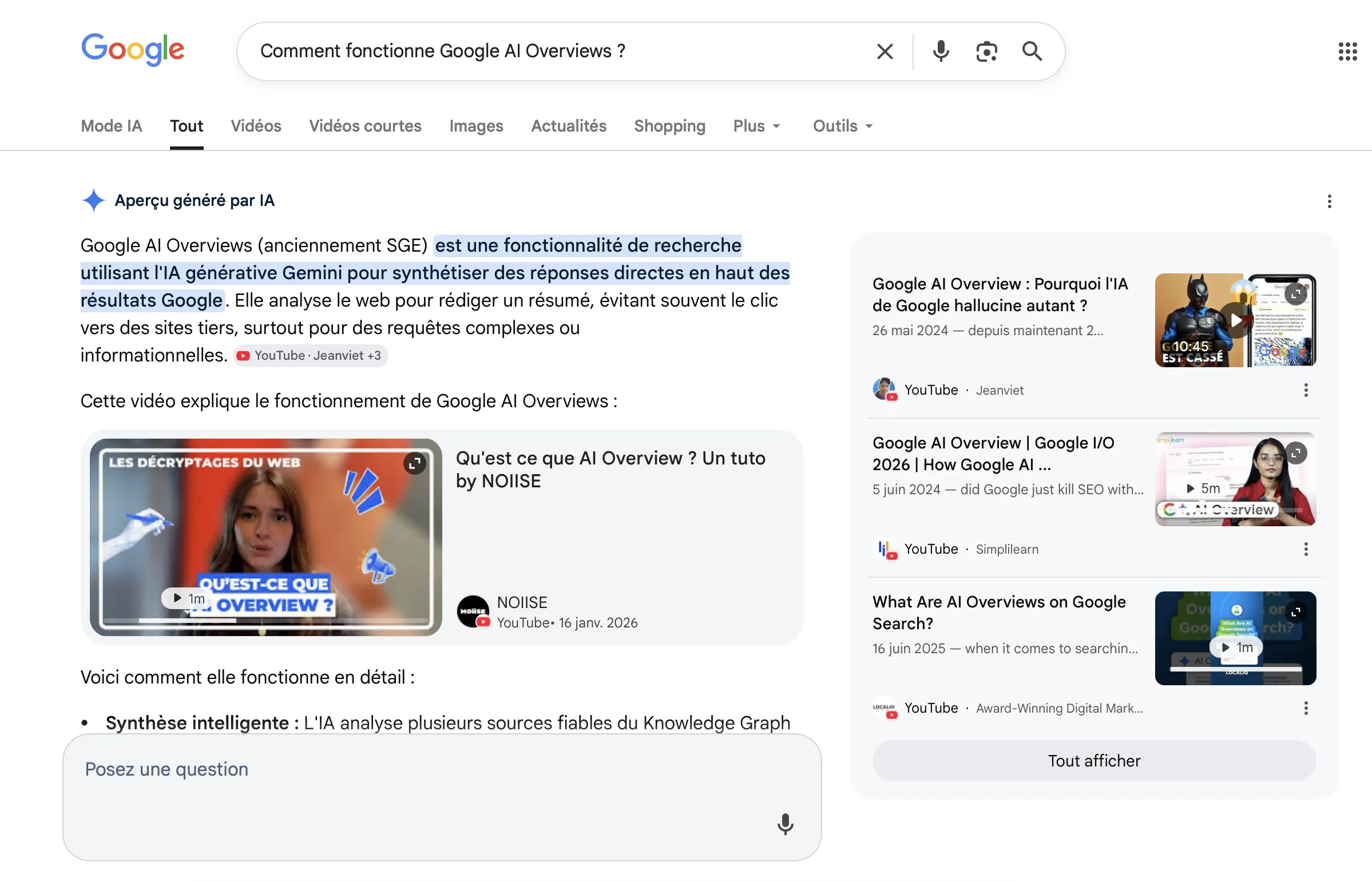Switch to Vidéos tab
1372x882 pixels.
[x=256, y=126]
